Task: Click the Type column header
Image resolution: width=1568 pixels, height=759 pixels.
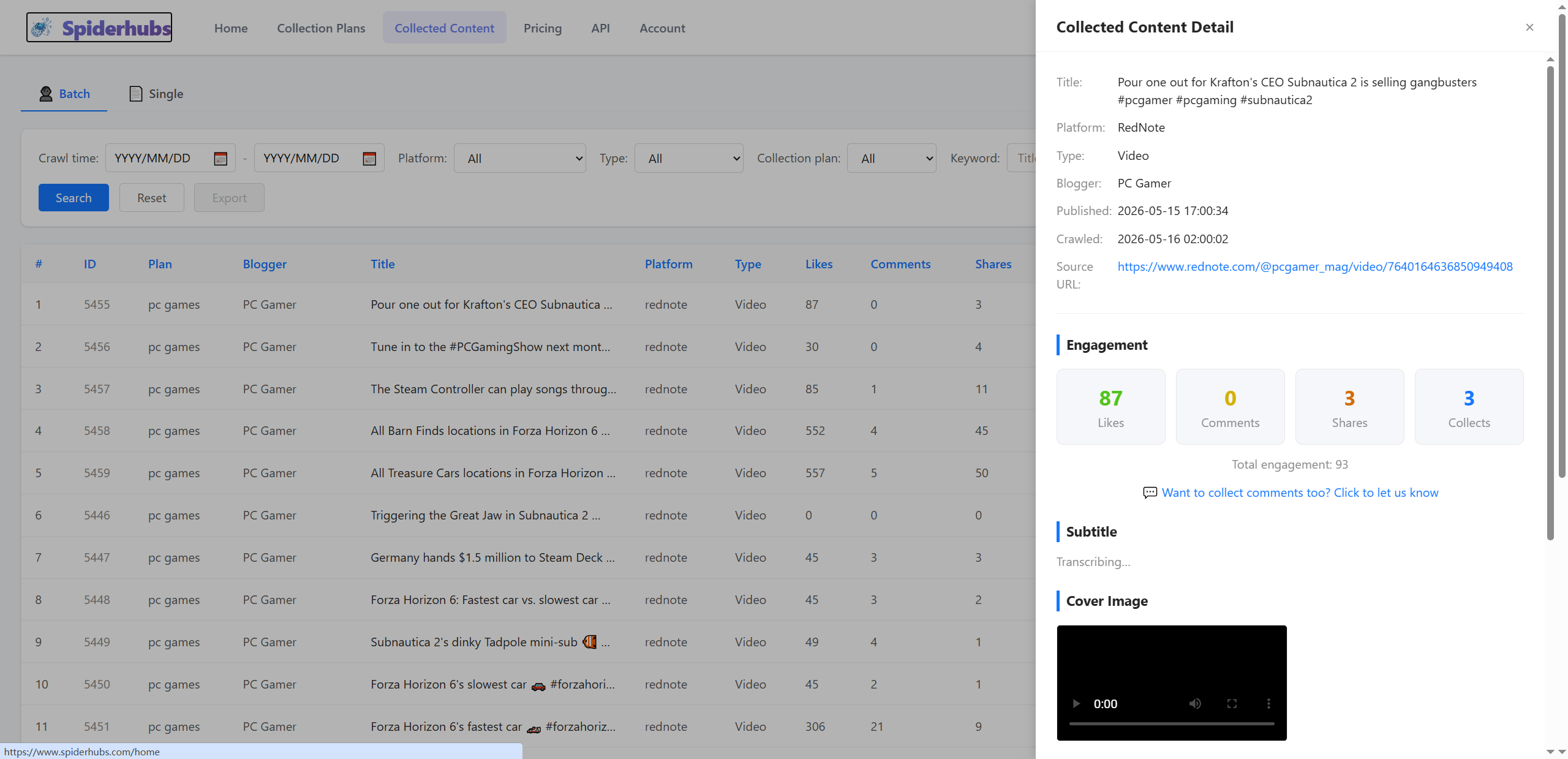Action: pyautogui.click(x=748, y=264)
